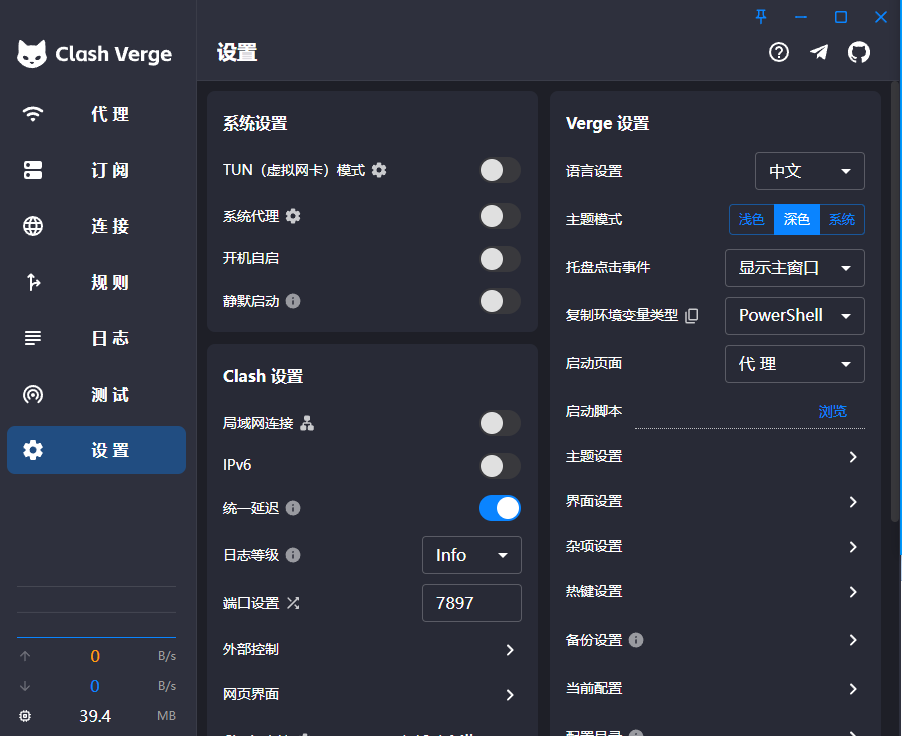Open the PowerShell env type dropdown
902x736 pixels.
[794, 315]
